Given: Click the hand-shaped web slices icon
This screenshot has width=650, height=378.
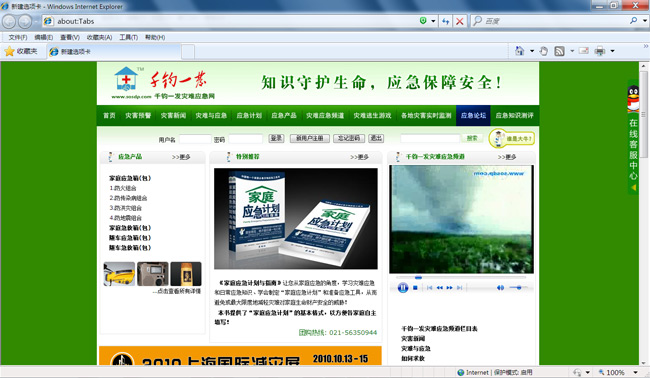Looking at the screenshot, I should [x=543, y=51].
